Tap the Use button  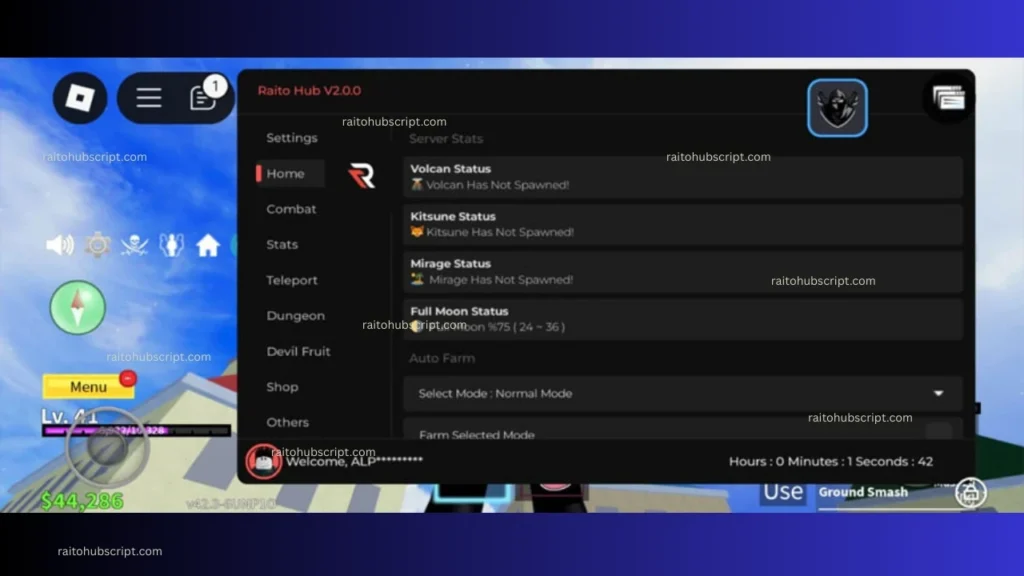(783, 492)
